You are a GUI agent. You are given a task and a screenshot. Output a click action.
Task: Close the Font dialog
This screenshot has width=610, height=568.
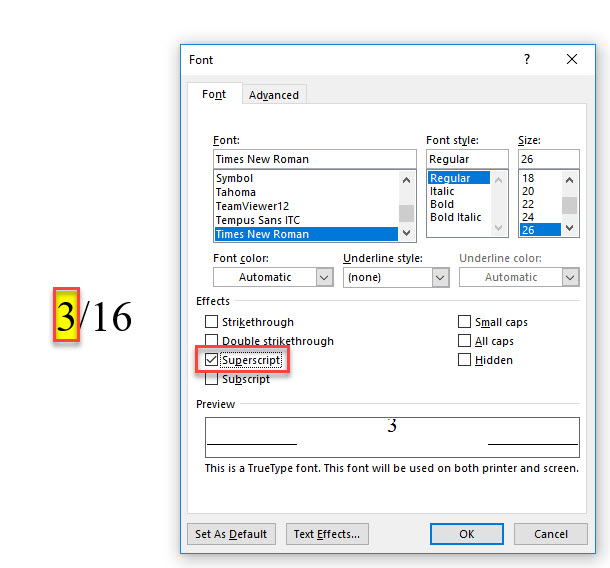572,60
